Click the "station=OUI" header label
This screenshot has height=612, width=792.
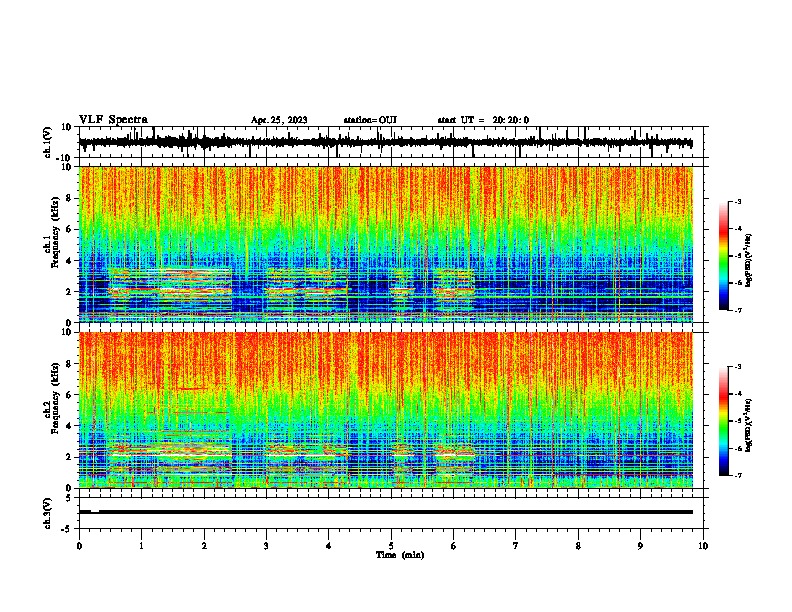[370, 120]
